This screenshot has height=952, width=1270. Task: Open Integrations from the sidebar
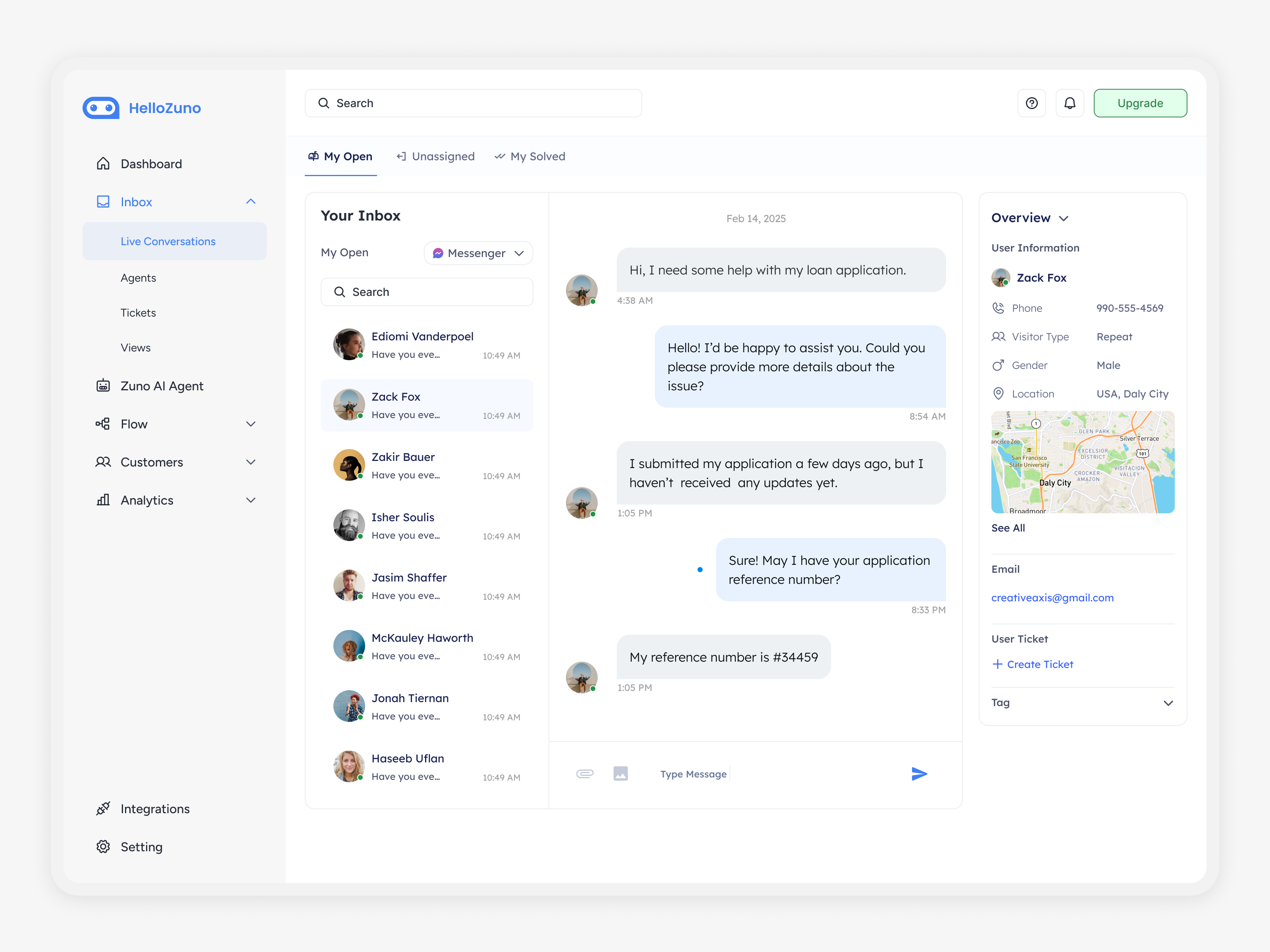154,808
